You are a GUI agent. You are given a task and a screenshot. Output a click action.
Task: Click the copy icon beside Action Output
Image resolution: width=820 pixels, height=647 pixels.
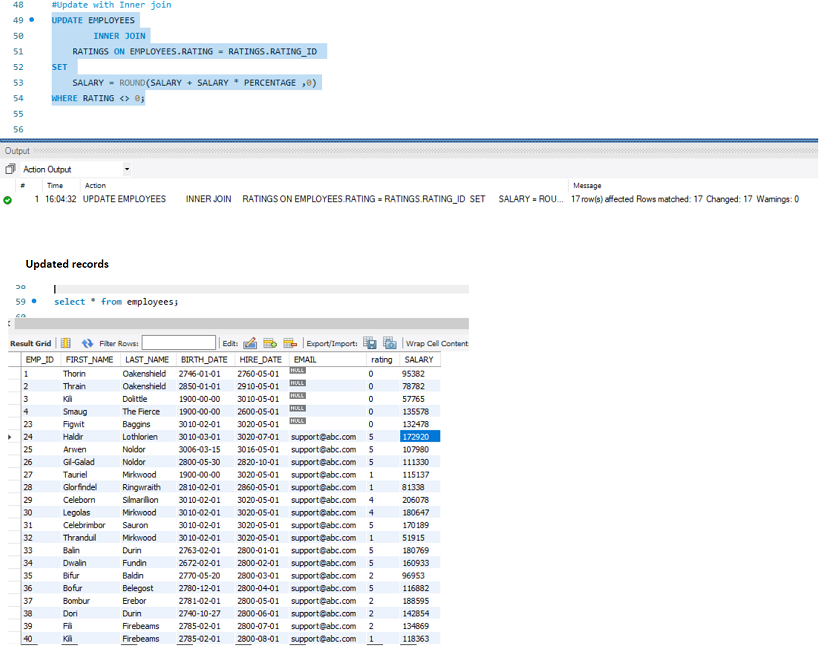[10, 169]
